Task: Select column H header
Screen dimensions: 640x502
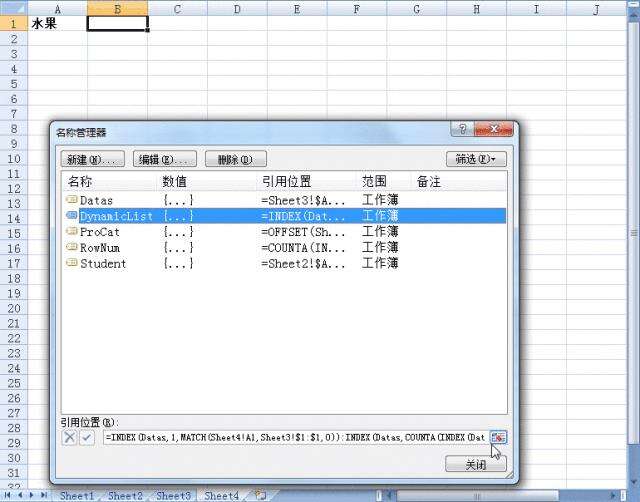Action: (476, 8)
